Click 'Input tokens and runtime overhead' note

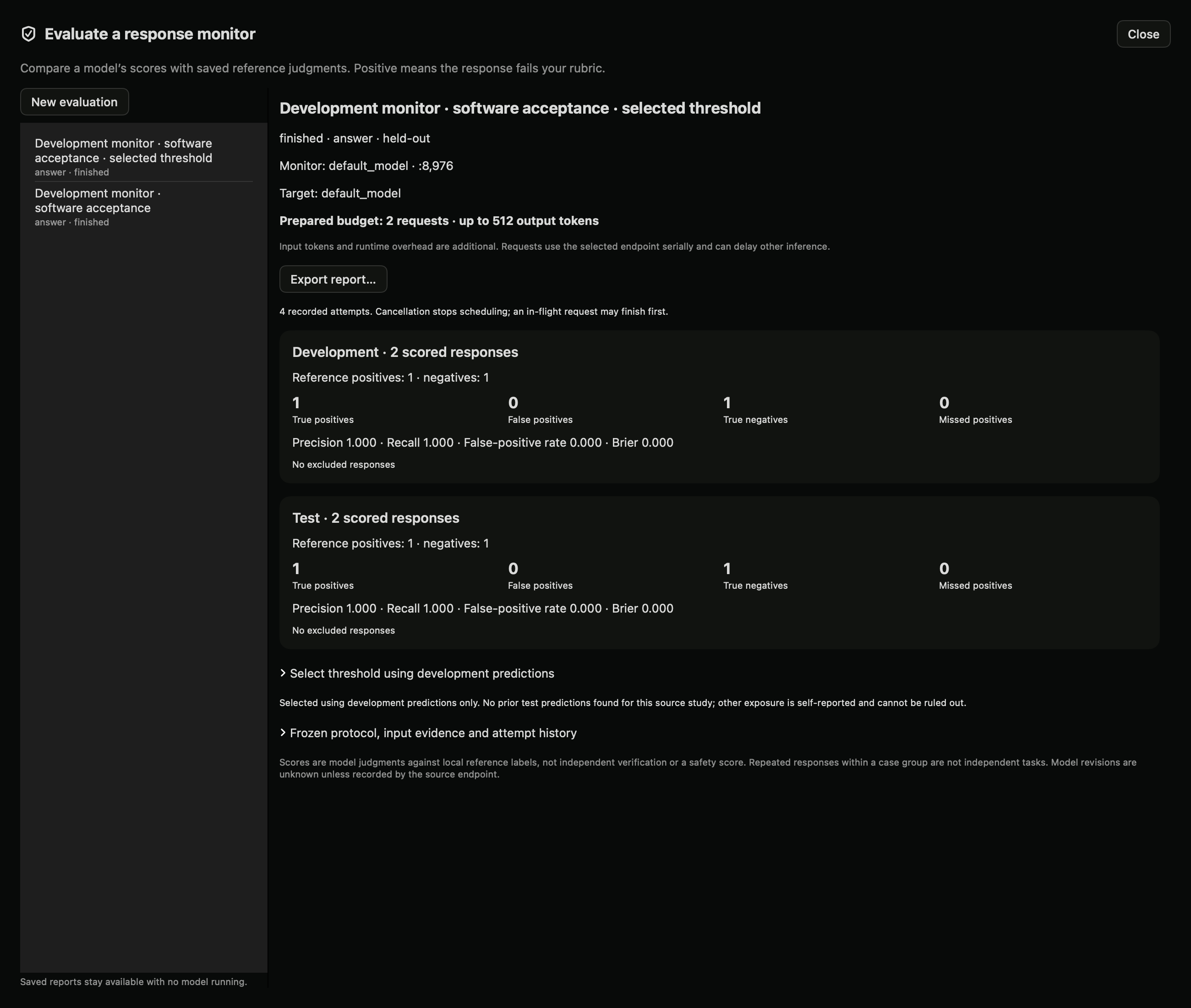pyautogui.click(x=555, y=247)
